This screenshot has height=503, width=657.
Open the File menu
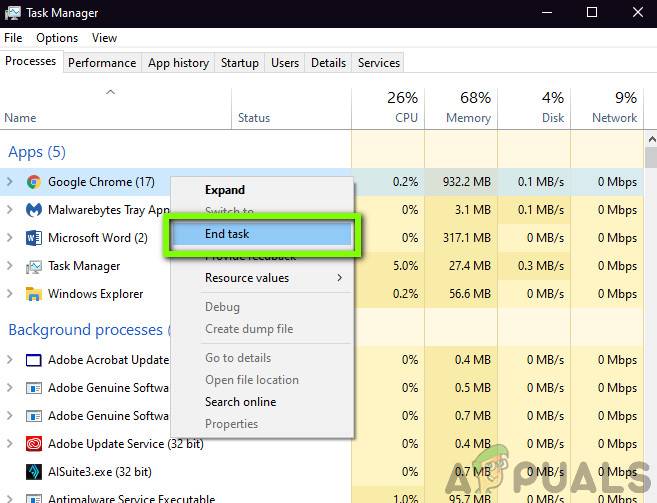pyautogui.click(x=13, y=38)
